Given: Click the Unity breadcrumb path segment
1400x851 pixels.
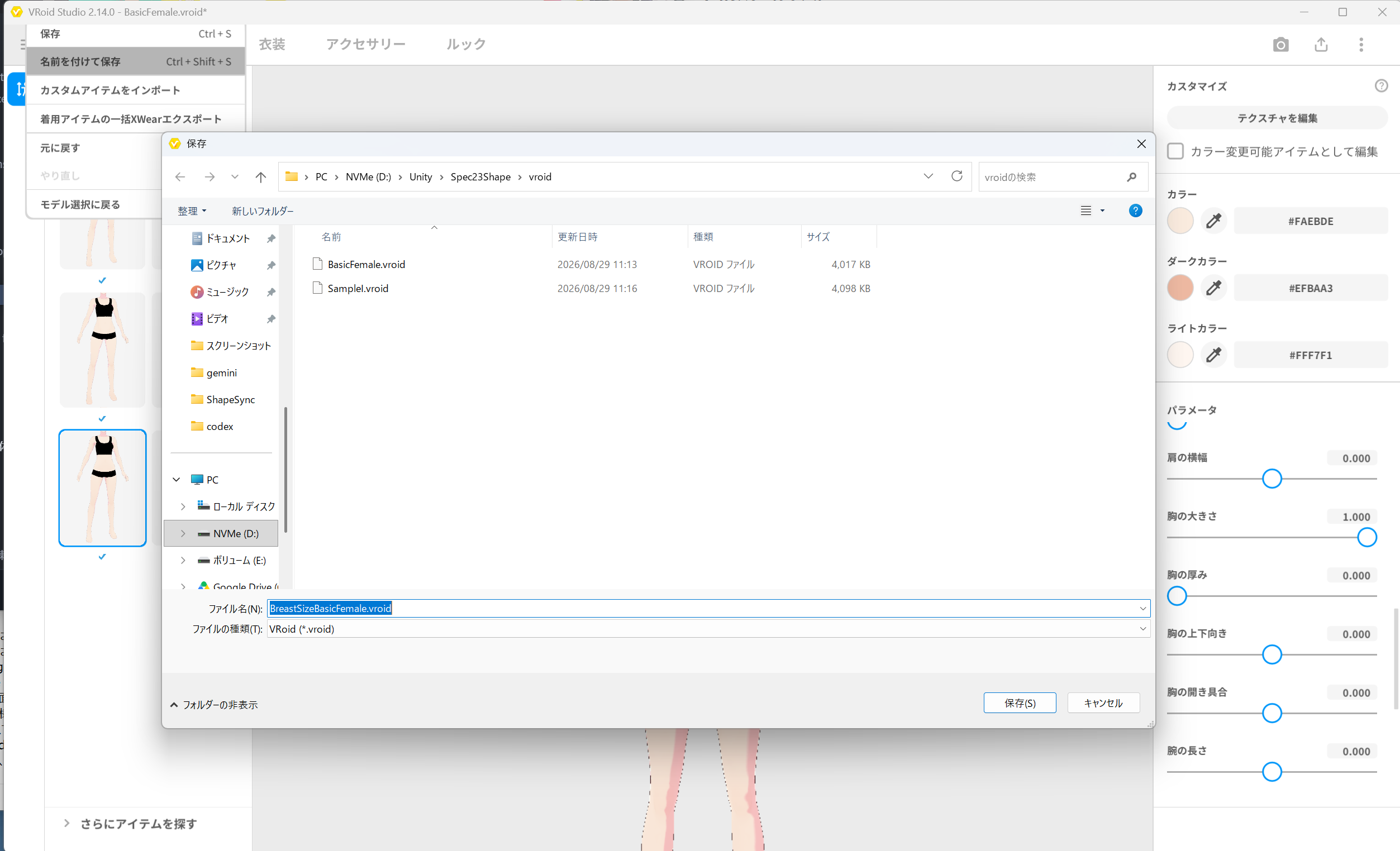Looking at the screenshot, I should click(x=421, y=176).
